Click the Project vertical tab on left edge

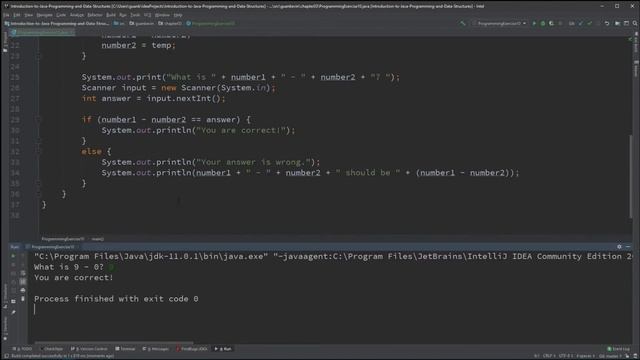[5, 42]
